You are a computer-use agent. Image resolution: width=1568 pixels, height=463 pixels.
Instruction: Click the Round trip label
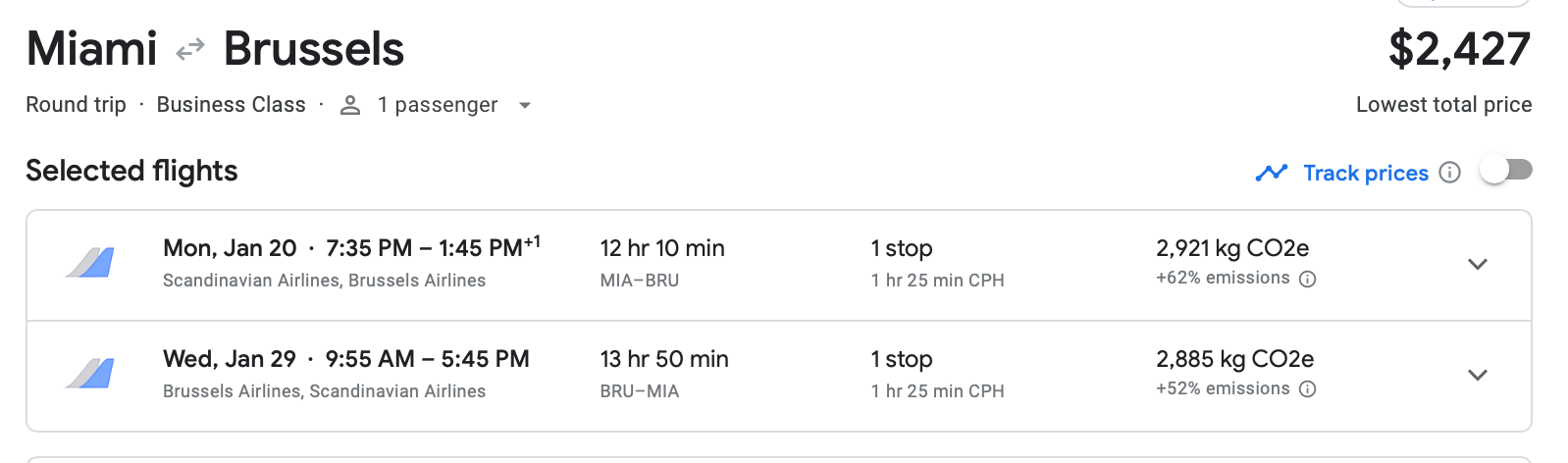[x=76, y=105]
